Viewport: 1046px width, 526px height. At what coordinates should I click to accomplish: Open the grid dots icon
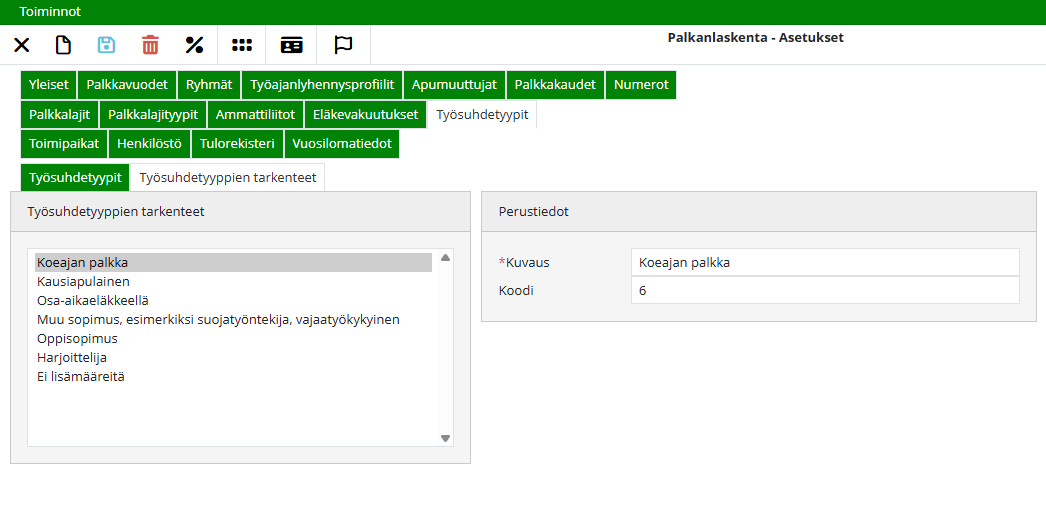(242, 45)
